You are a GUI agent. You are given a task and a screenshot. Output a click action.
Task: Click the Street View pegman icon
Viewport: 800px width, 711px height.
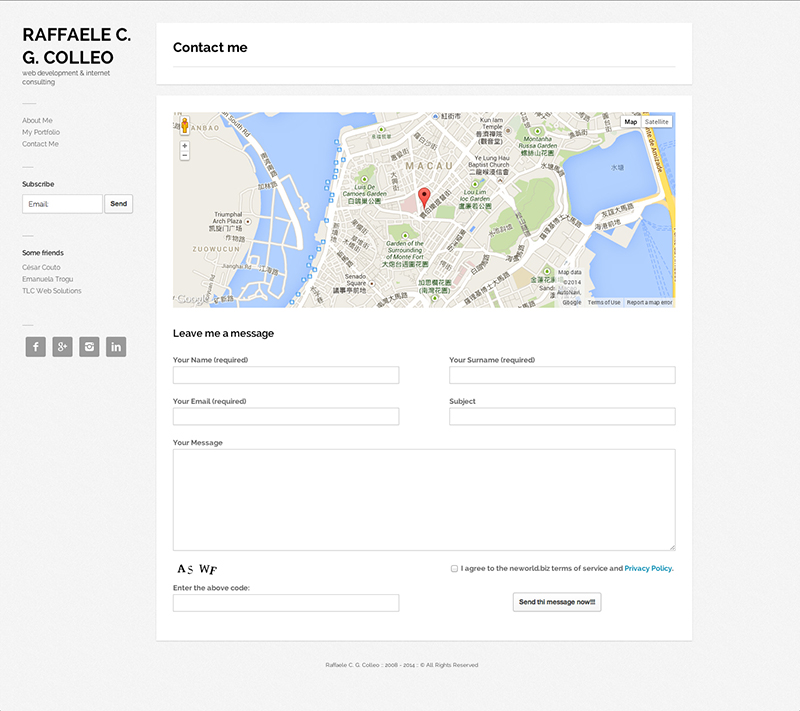[185, 126]
